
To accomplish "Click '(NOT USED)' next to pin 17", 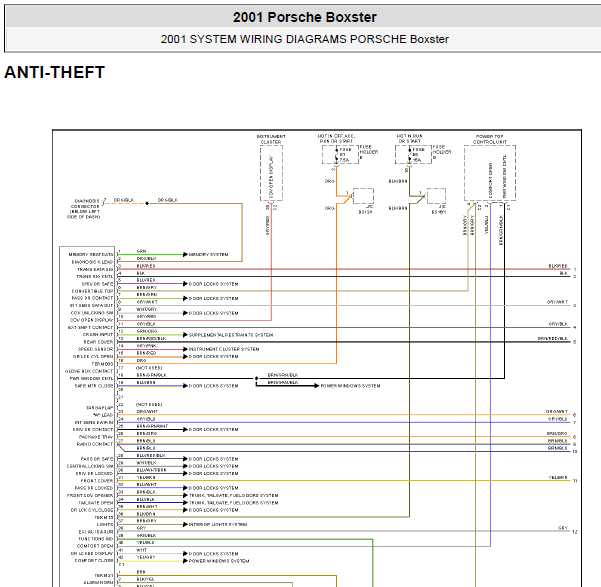I will pyautogui.click(x=149, y=368).
